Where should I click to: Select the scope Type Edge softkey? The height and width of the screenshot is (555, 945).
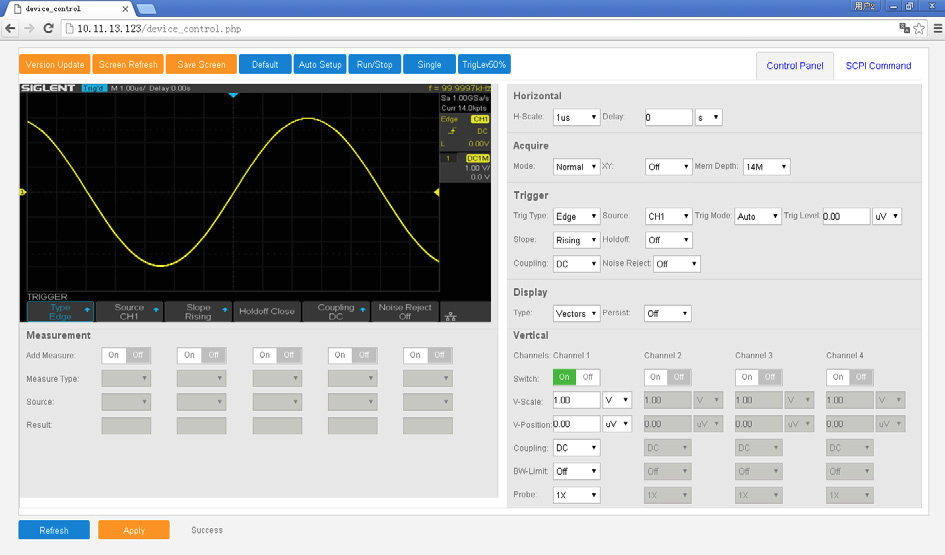[x=60, y=312]
